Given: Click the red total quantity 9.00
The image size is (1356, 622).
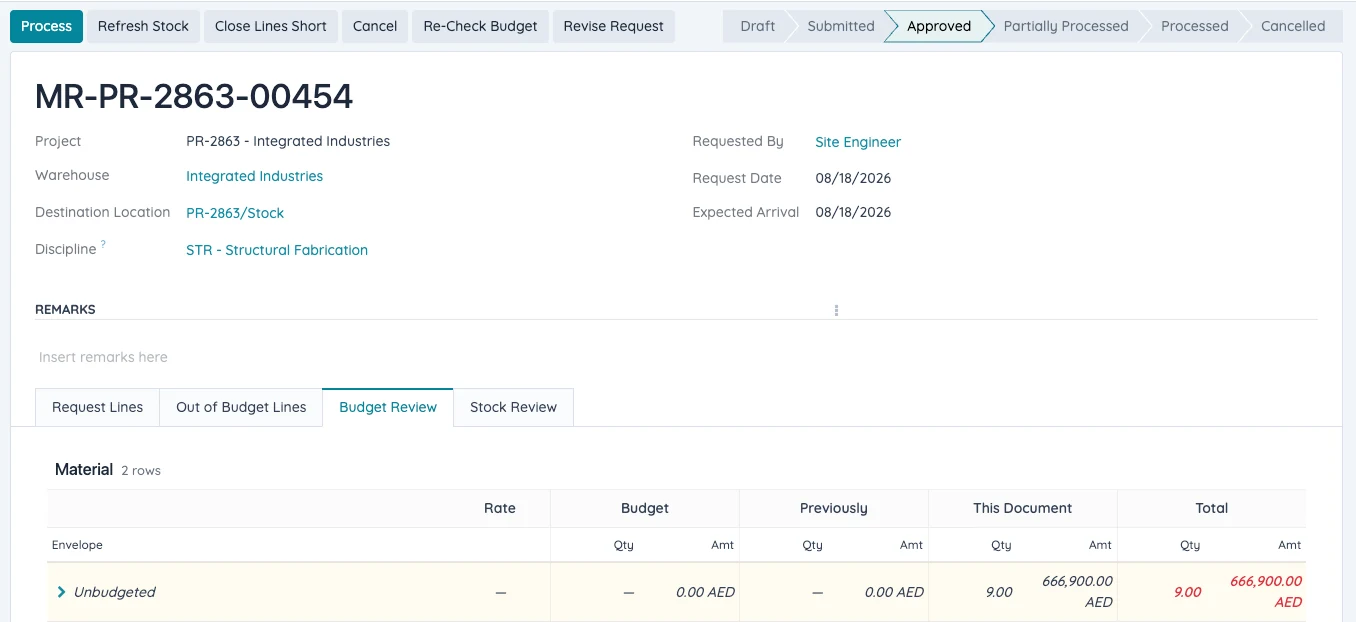Looking at the screenshot, I should point(1187,592).
